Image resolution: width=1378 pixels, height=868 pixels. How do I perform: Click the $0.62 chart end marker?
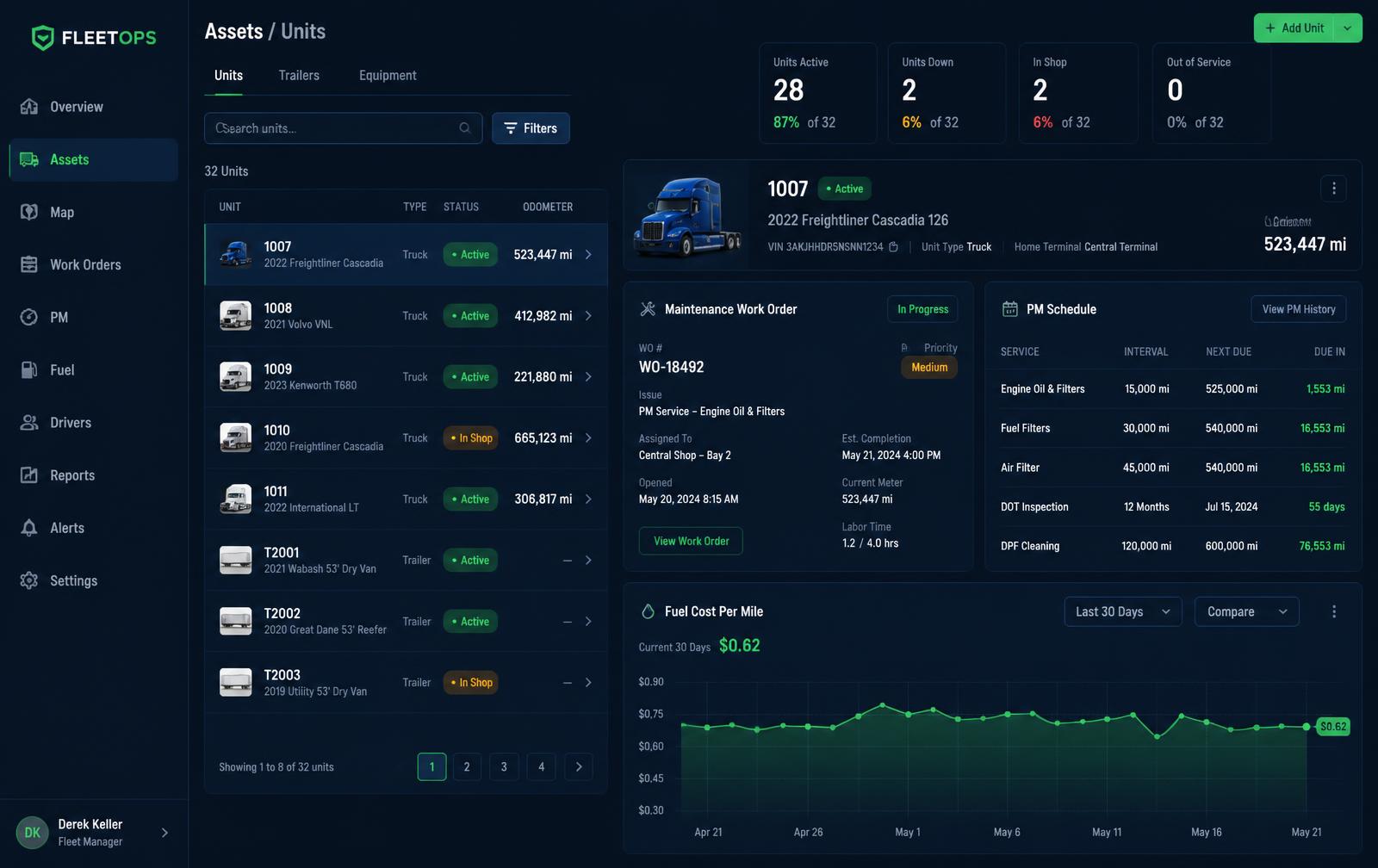pyautogui.click(x=1332, y=727)
